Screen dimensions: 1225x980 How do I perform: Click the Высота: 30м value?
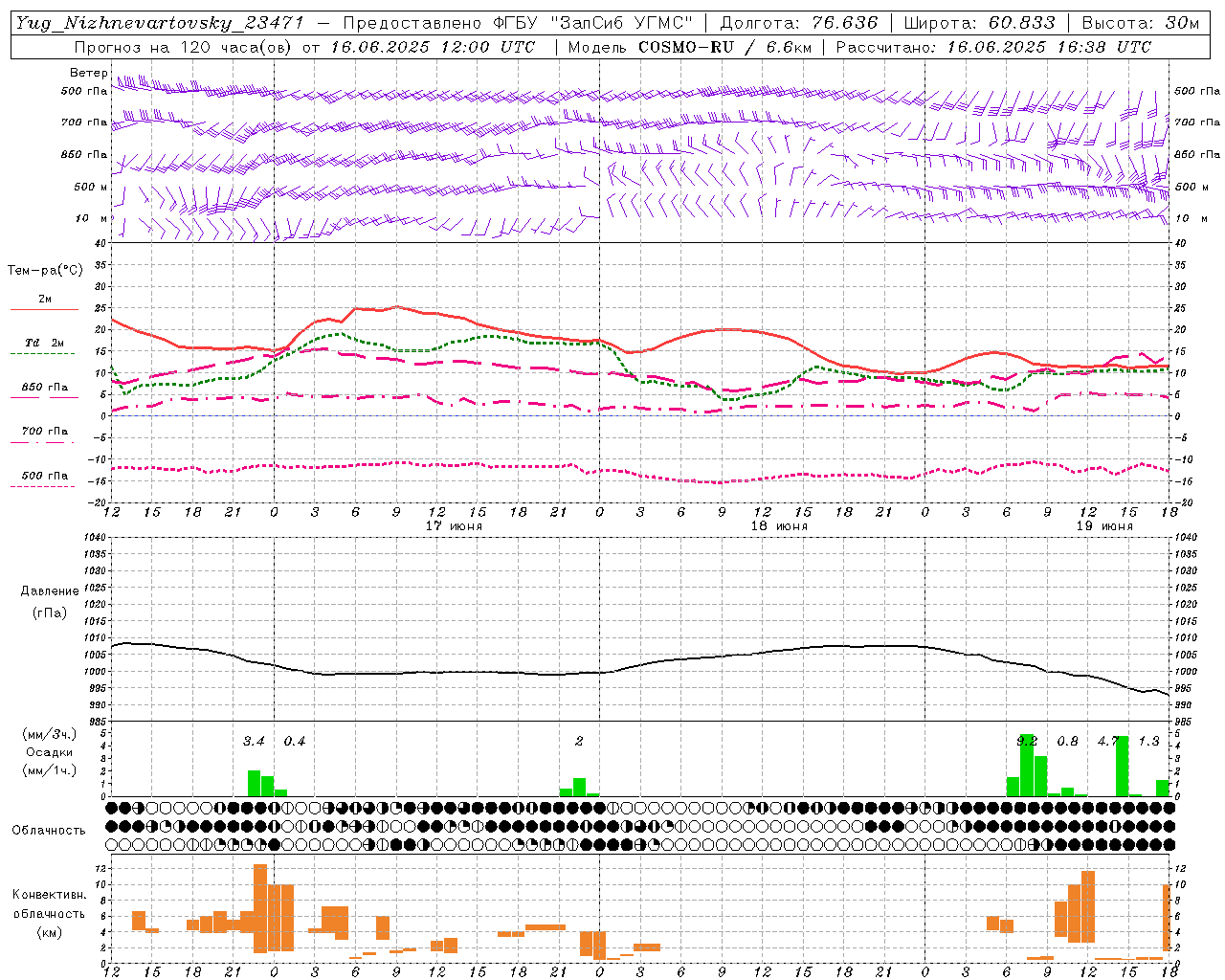tap(1141, 23)
